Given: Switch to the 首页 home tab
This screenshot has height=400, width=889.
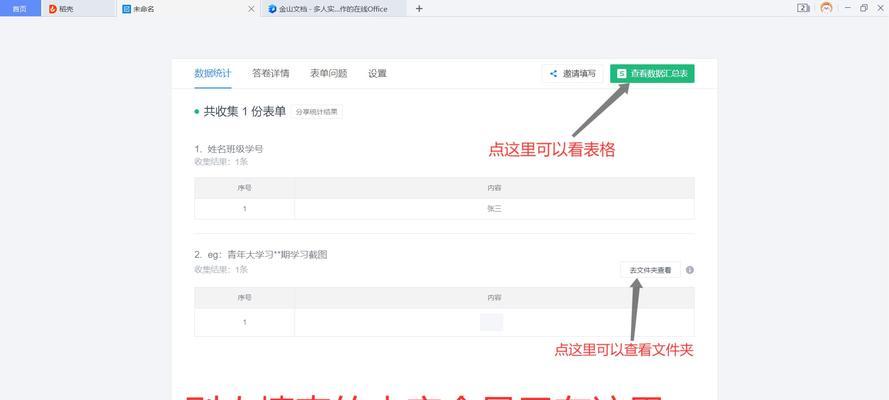Looking at the screenshot, I should pos(20,8).
